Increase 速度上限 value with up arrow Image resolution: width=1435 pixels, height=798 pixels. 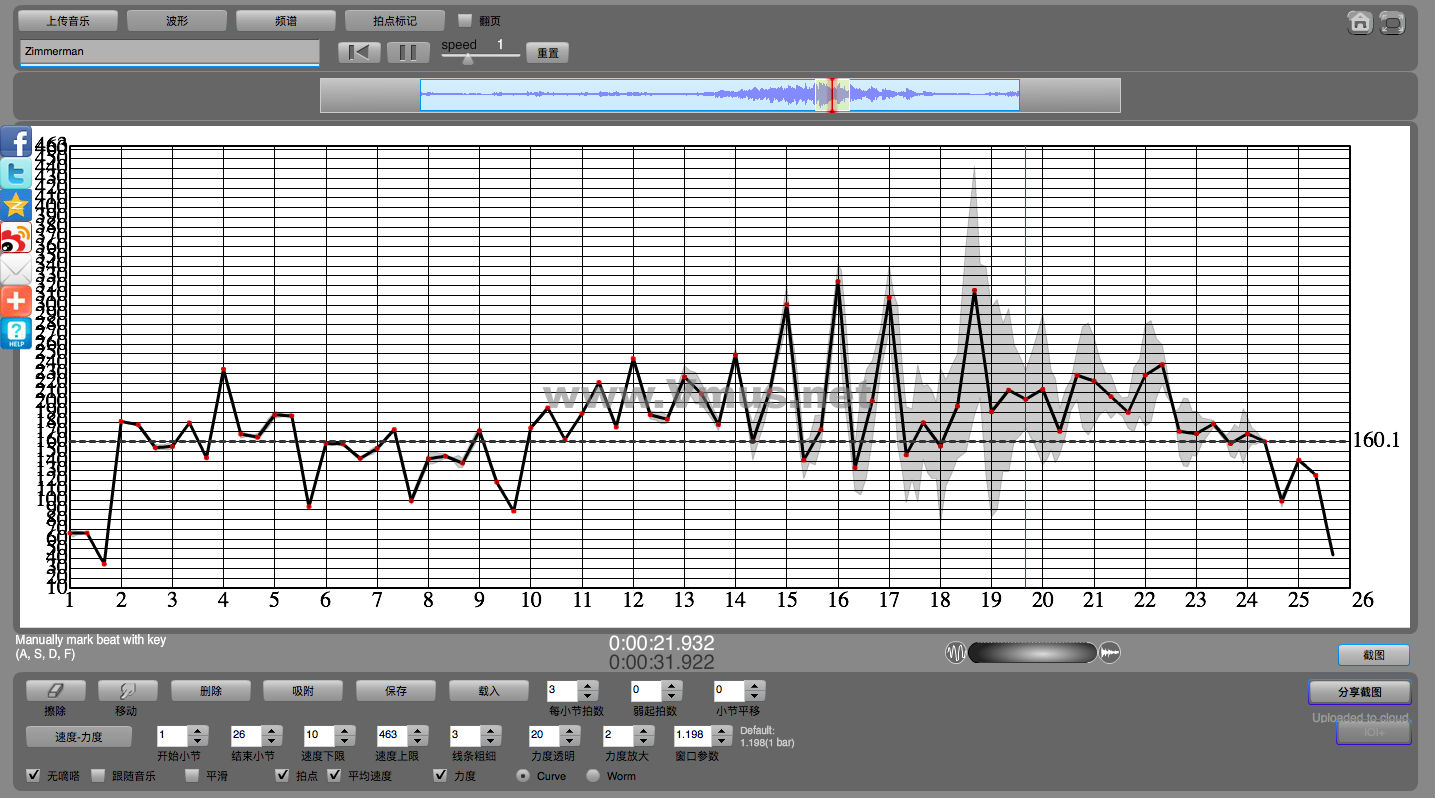(x=418, y=730)
